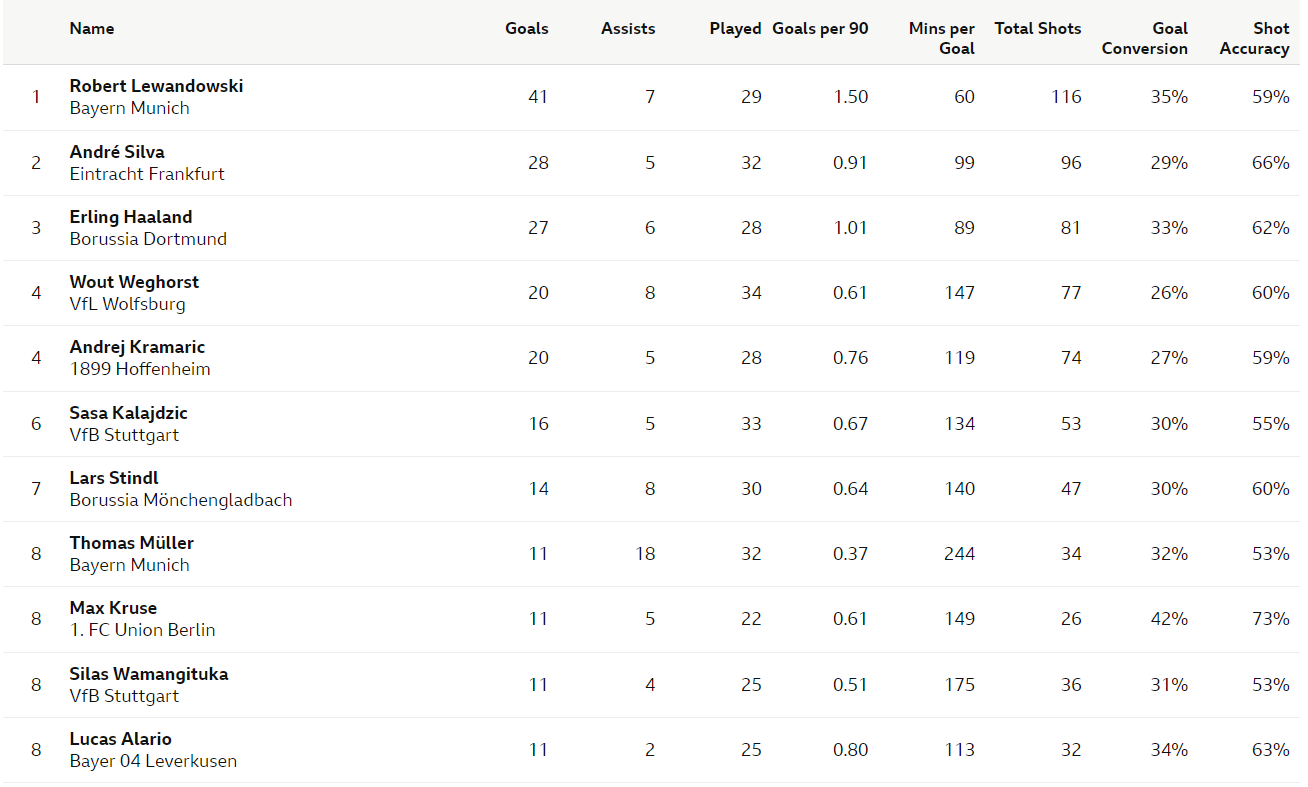The image size is (1308, 787).
Task: Click Andrej Kramaric's name
Action: (137, 347)
